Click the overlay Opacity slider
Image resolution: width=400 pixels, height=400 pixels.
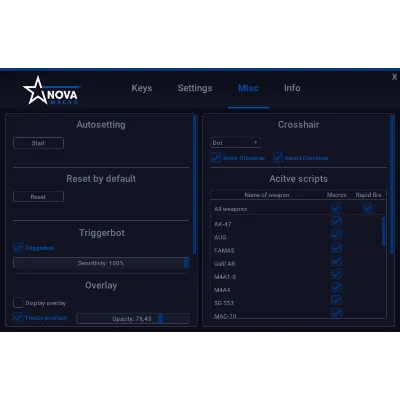(x=133, y=319)
